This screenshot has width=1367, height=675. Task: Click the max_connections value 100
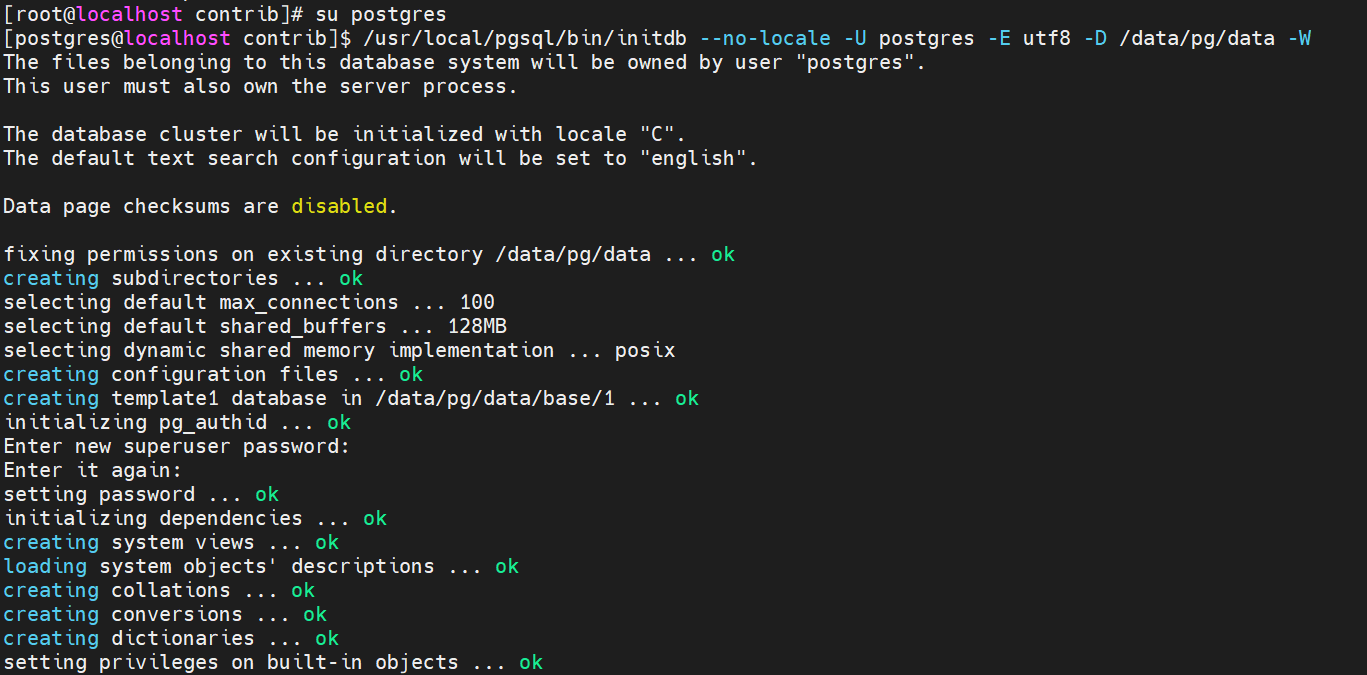tap(477, 302)
